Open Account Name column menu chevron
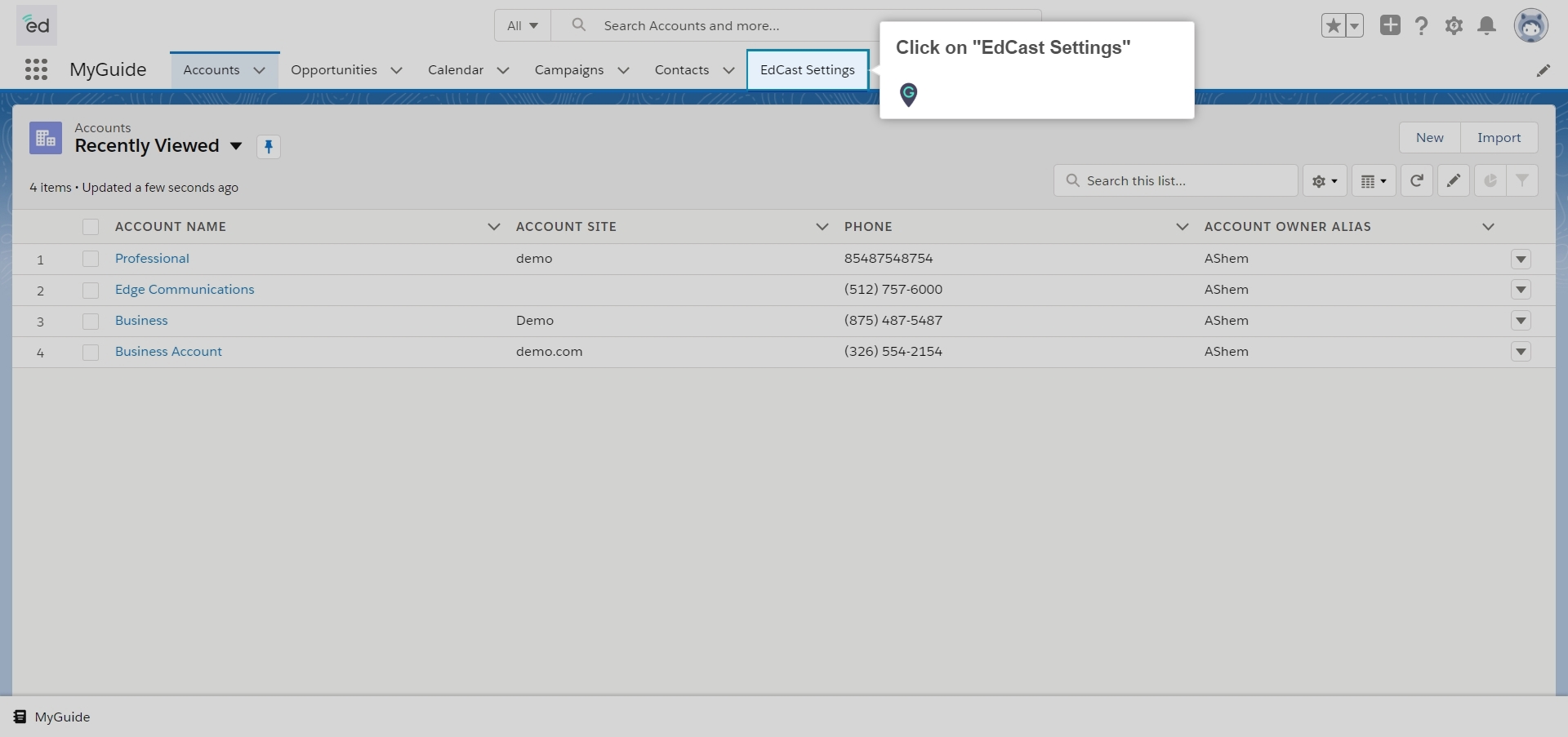Viewport: 1568px width, 737px height. [x=493, y=227]
